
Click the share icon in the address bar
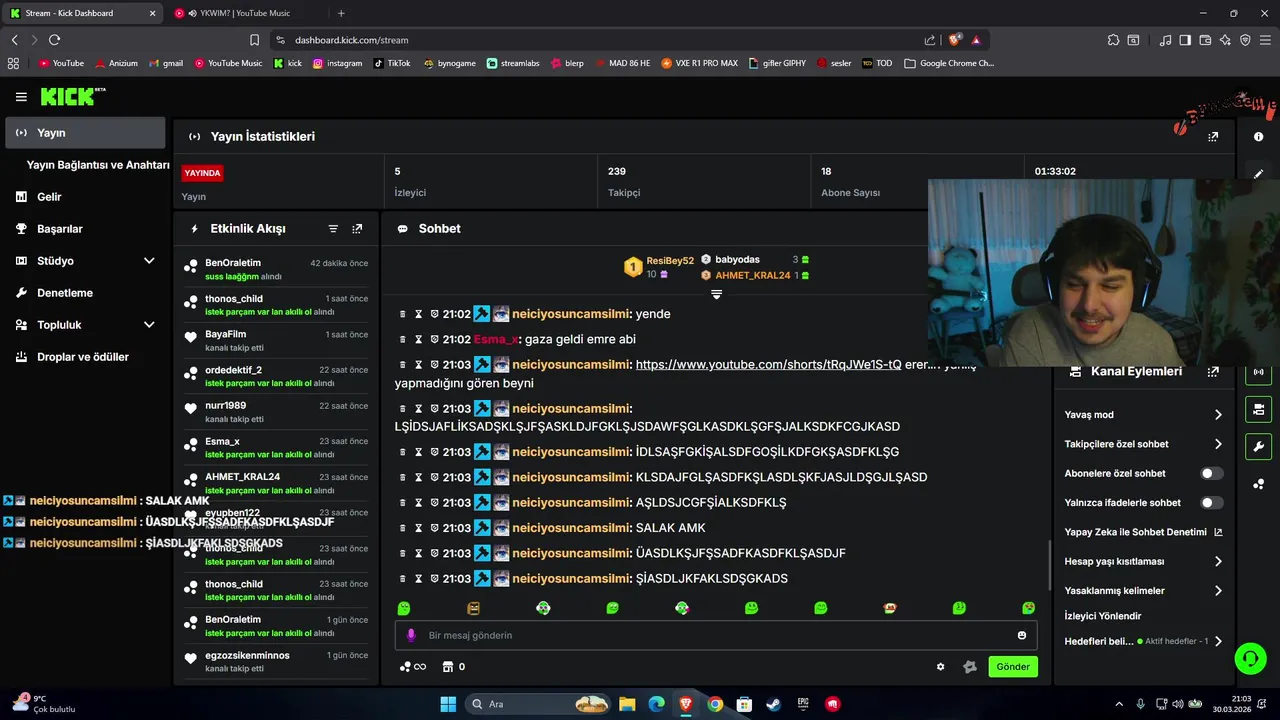coord(930,40)
